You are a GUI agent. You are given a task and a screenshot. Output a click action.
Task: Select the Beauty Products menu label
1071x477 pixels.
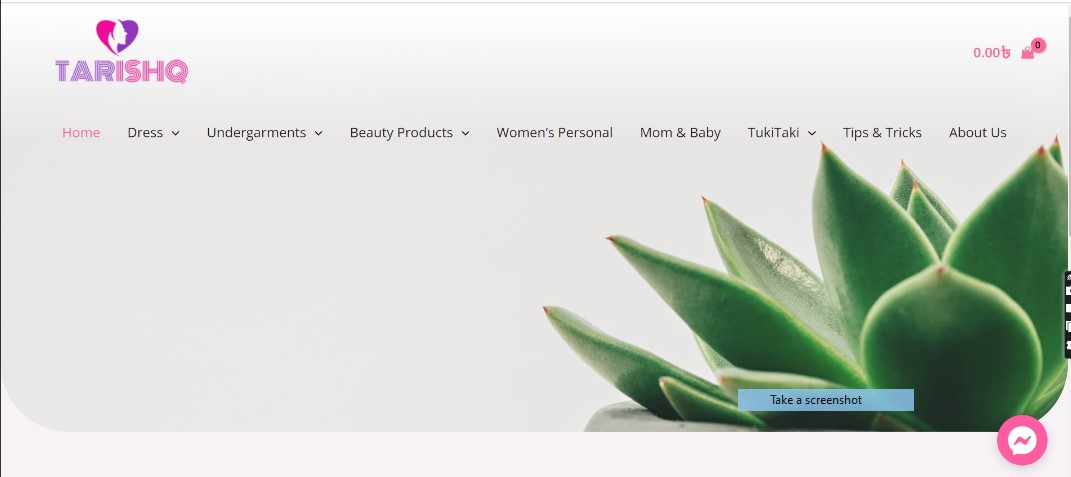click(401, 133)
